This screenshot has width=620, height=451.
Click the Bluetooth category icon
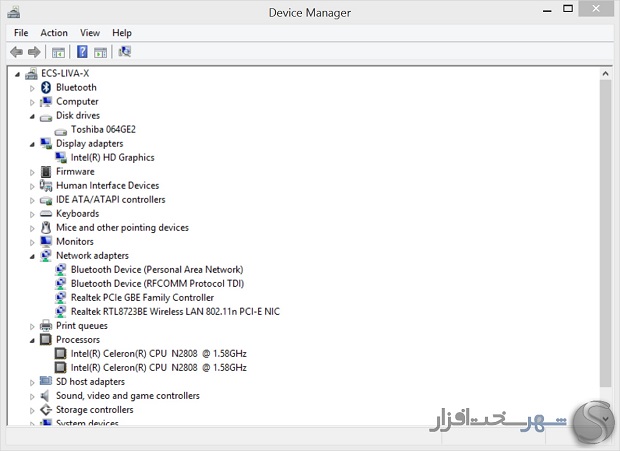46,87
